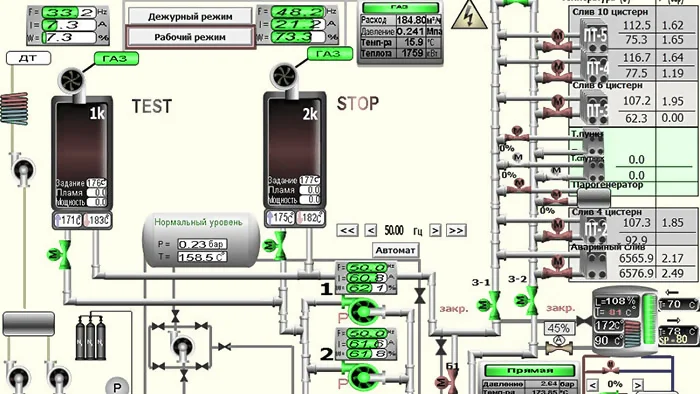Screen dimensions: 700x394
Task: Click the STOP status text of boiler 2k
Action: click(x=358, y=104)
